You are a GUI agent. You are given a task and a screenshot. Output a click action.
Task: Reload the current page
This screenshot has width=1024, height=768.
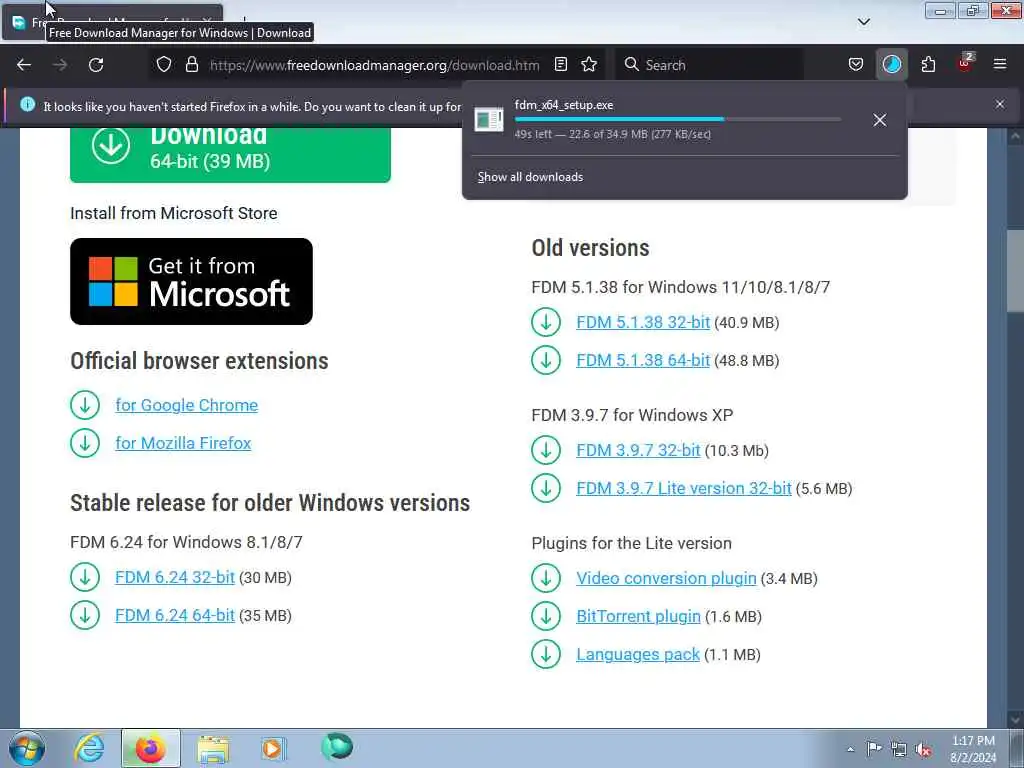click(96, 65)
